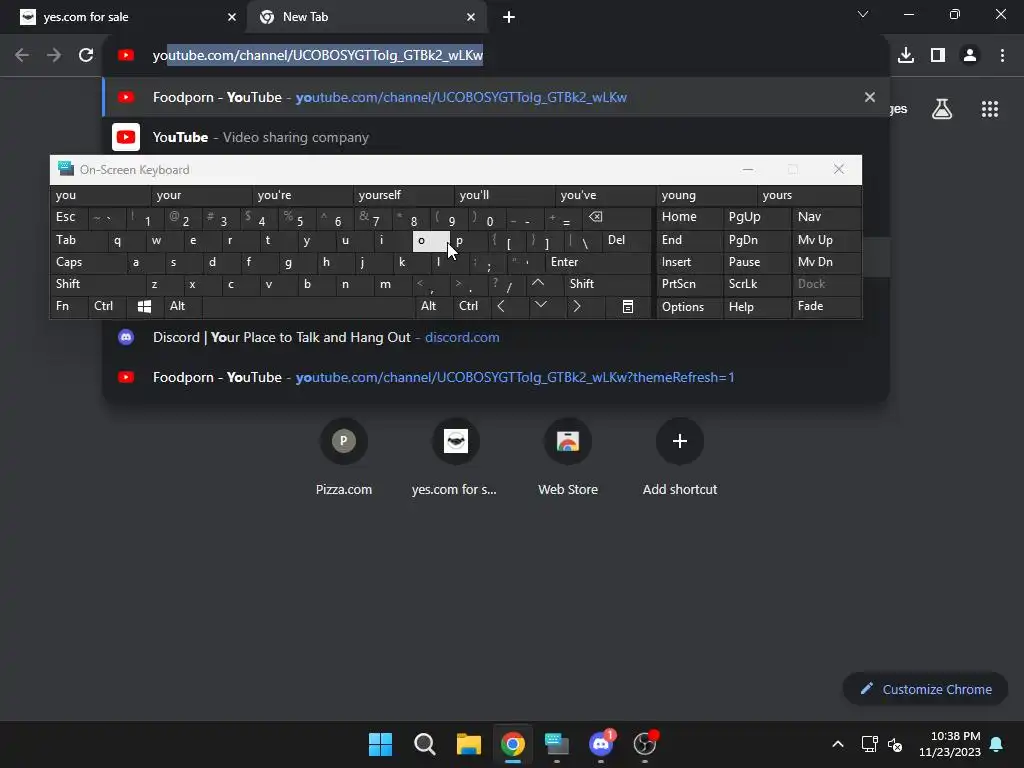Click highlighted 'o' key on keyboard
Screen dimensions: 1024x768
(x=431, y=240)
